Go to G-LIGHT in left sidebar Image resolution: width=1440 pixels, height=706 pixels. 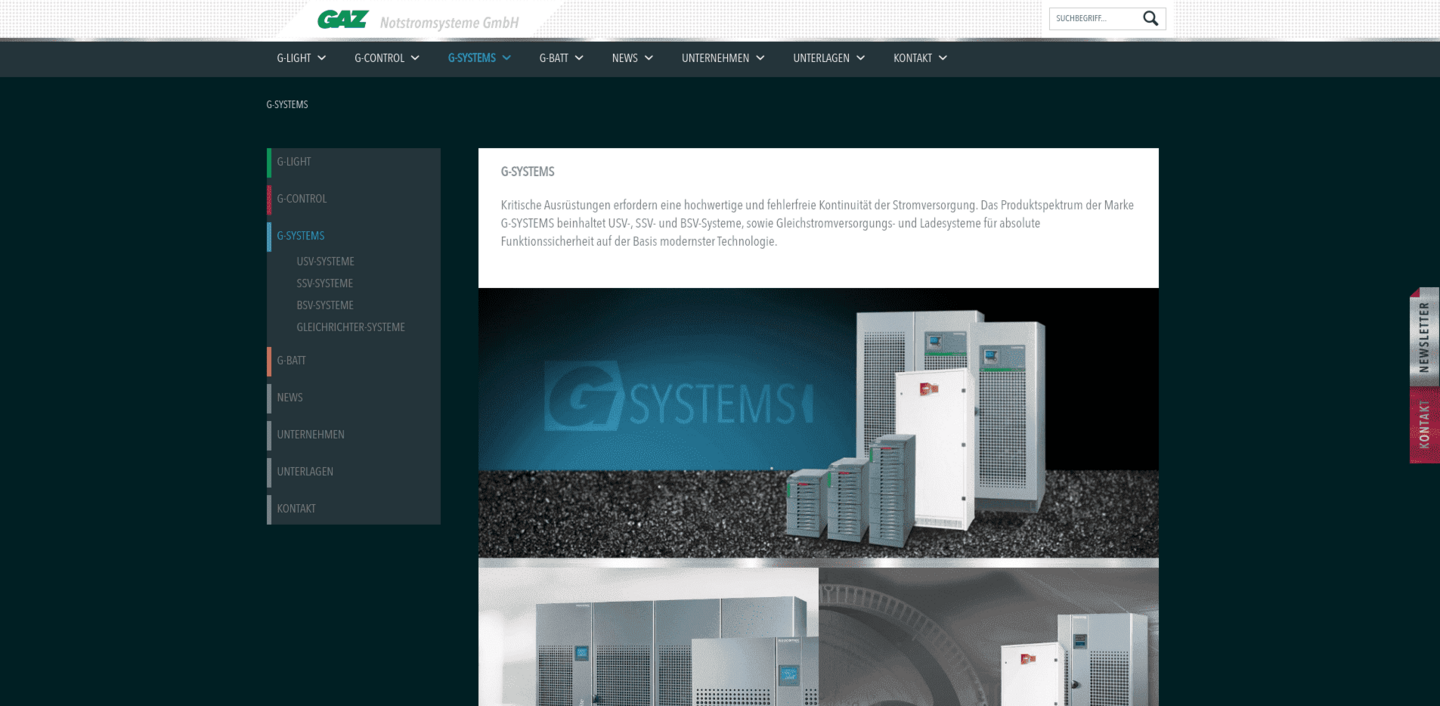click(294, 162)
